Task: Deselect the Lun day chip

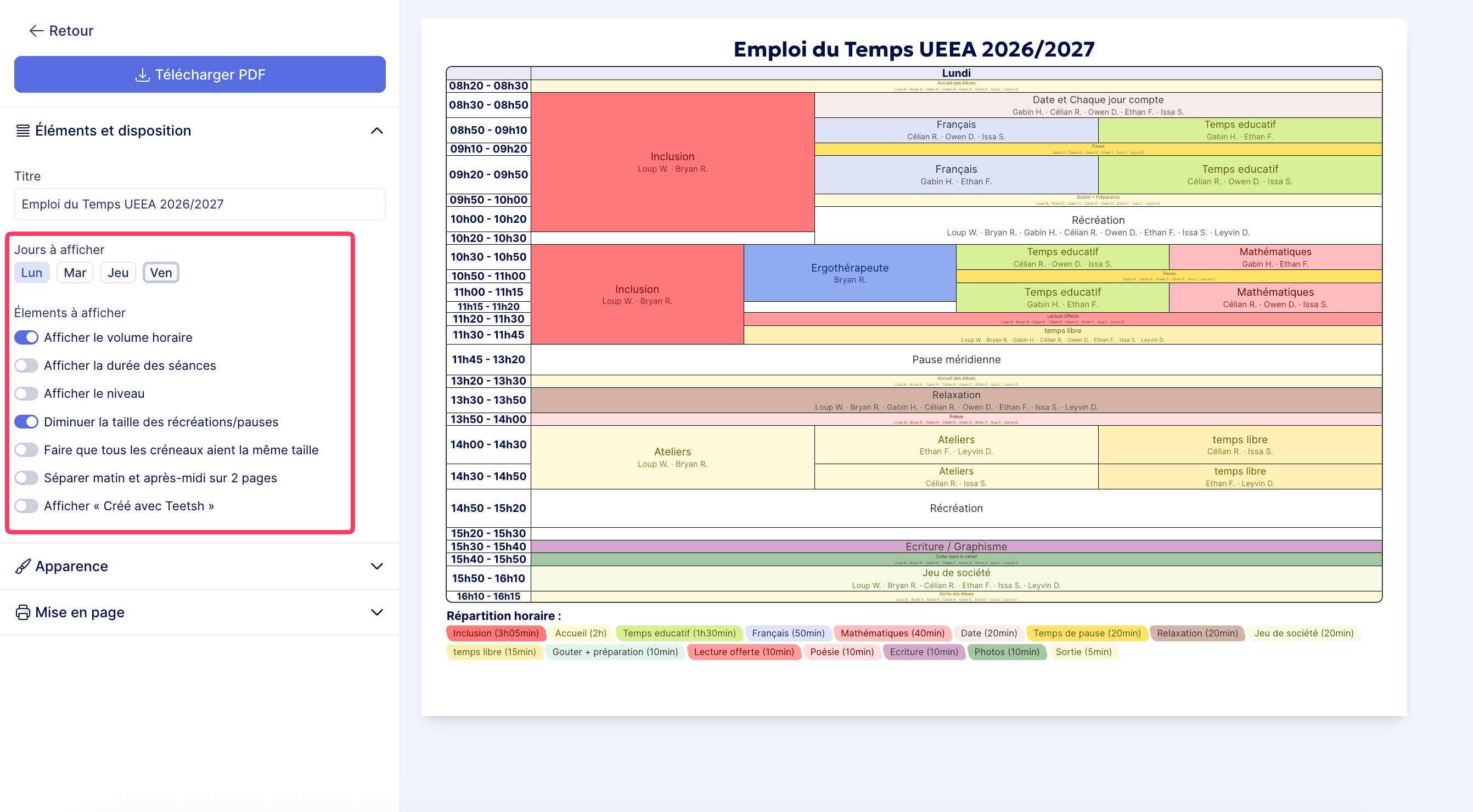Action: [32, 273]
